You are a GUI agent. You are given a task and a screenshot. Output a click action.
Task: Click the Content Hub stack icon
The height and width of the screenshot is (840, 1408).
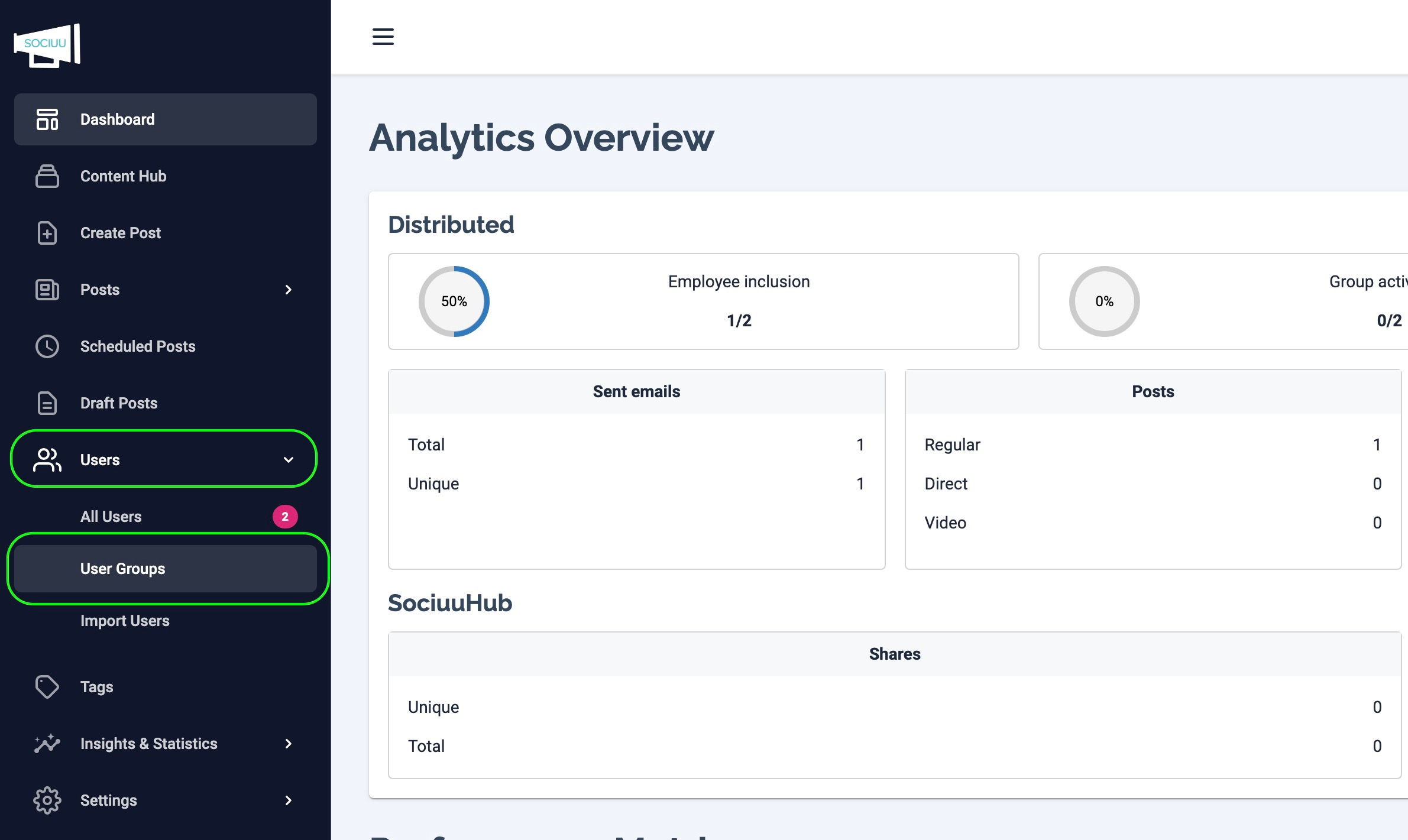click(47, 176)
